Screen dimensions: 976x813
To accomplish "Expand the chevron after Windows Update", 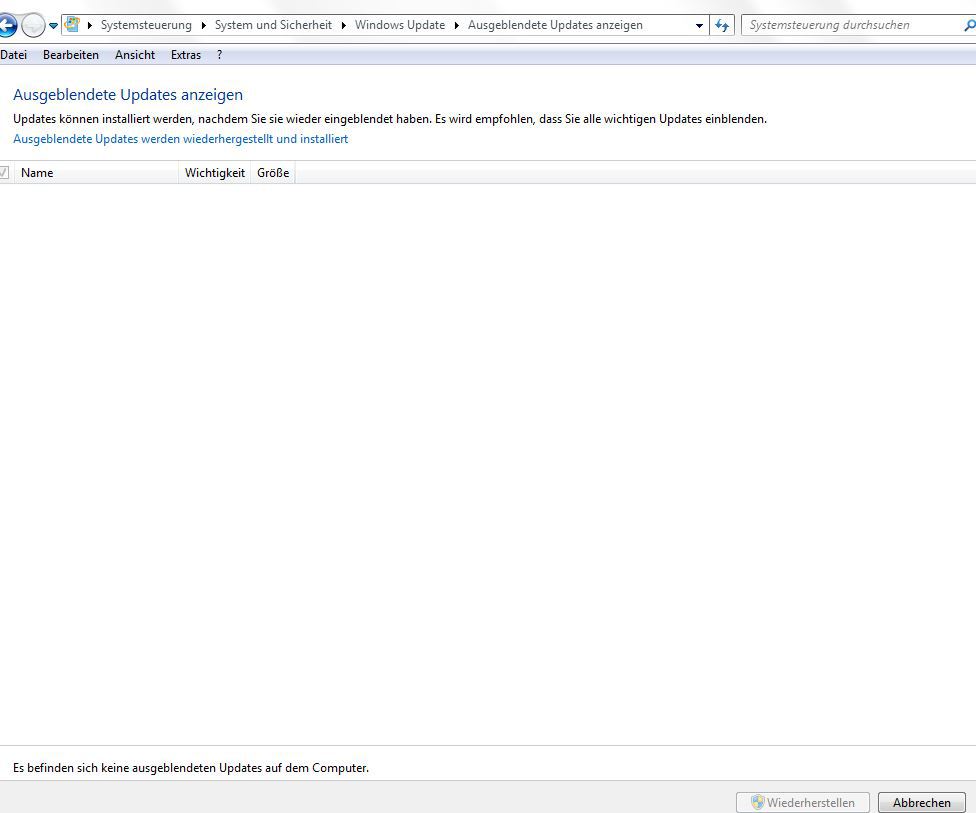I will point(457,26).
